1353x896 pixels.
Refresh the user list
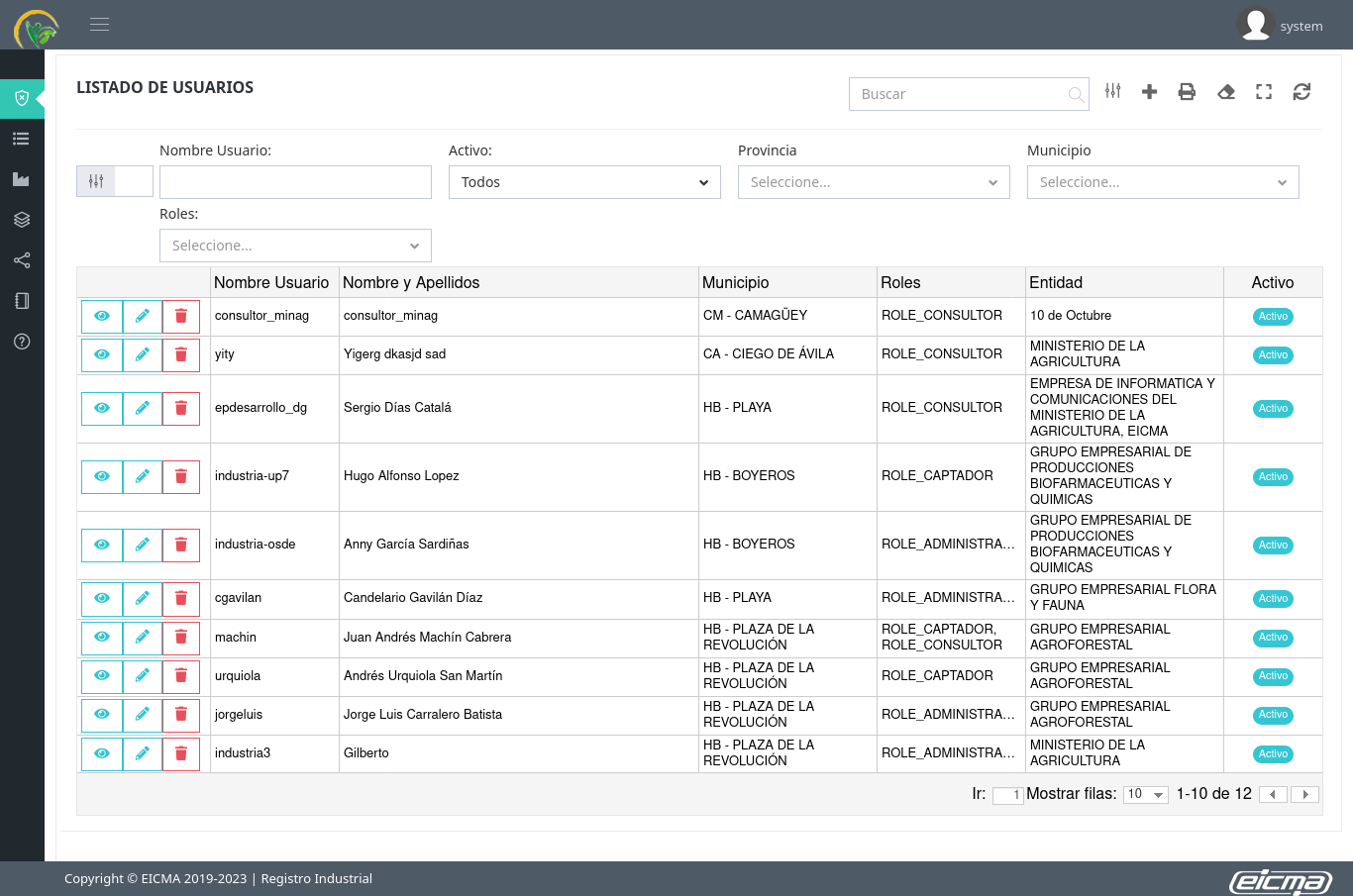(1301, 92)
